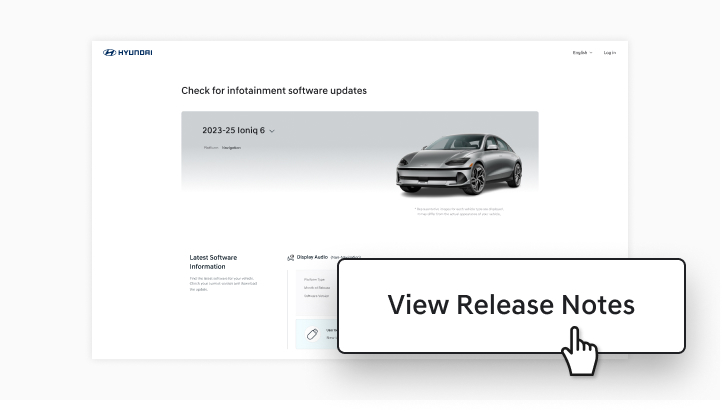
Task: Click the hand pointer cursor graphic
Action: point(580,355)
